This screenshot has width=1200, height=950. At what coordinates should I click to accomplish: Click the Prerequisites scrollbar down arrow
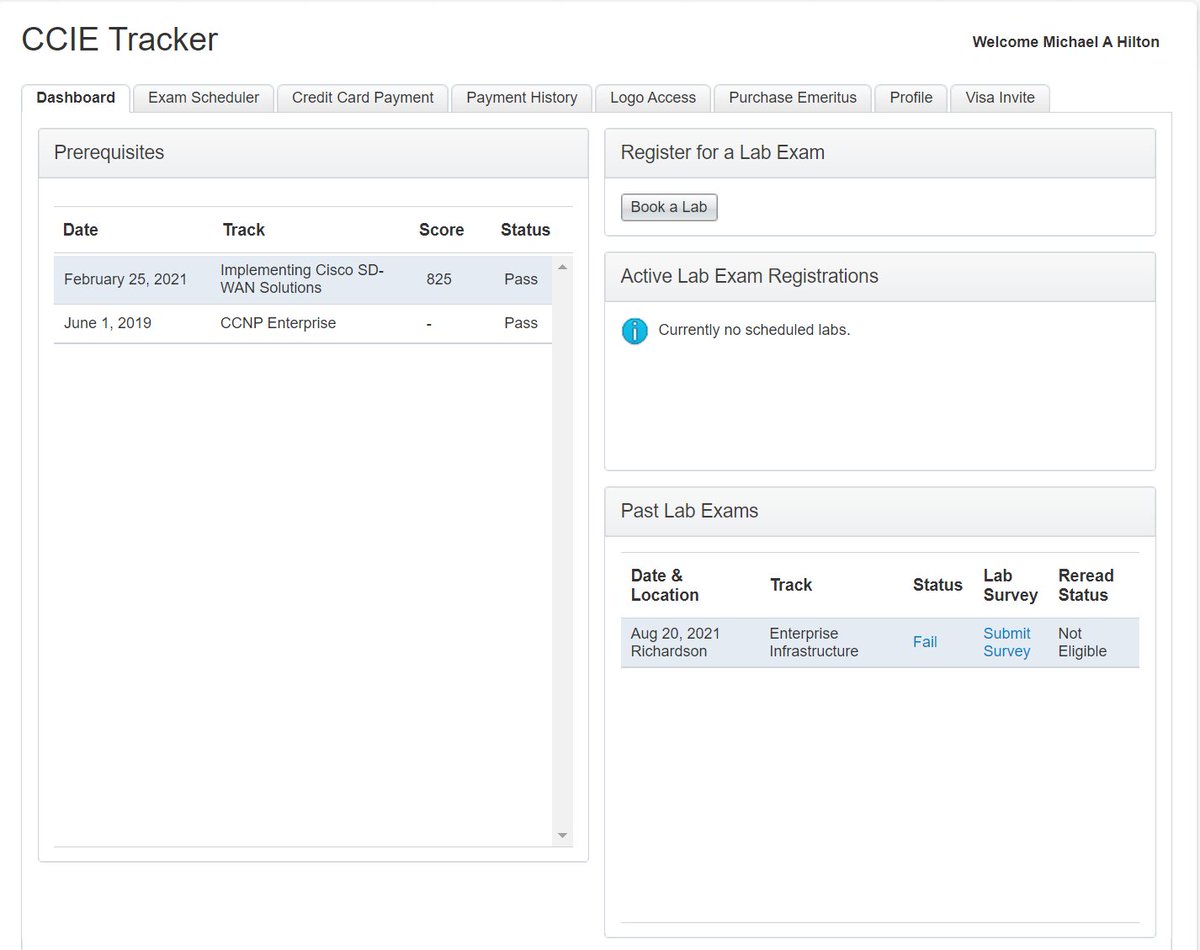click(x=562, y=835)
